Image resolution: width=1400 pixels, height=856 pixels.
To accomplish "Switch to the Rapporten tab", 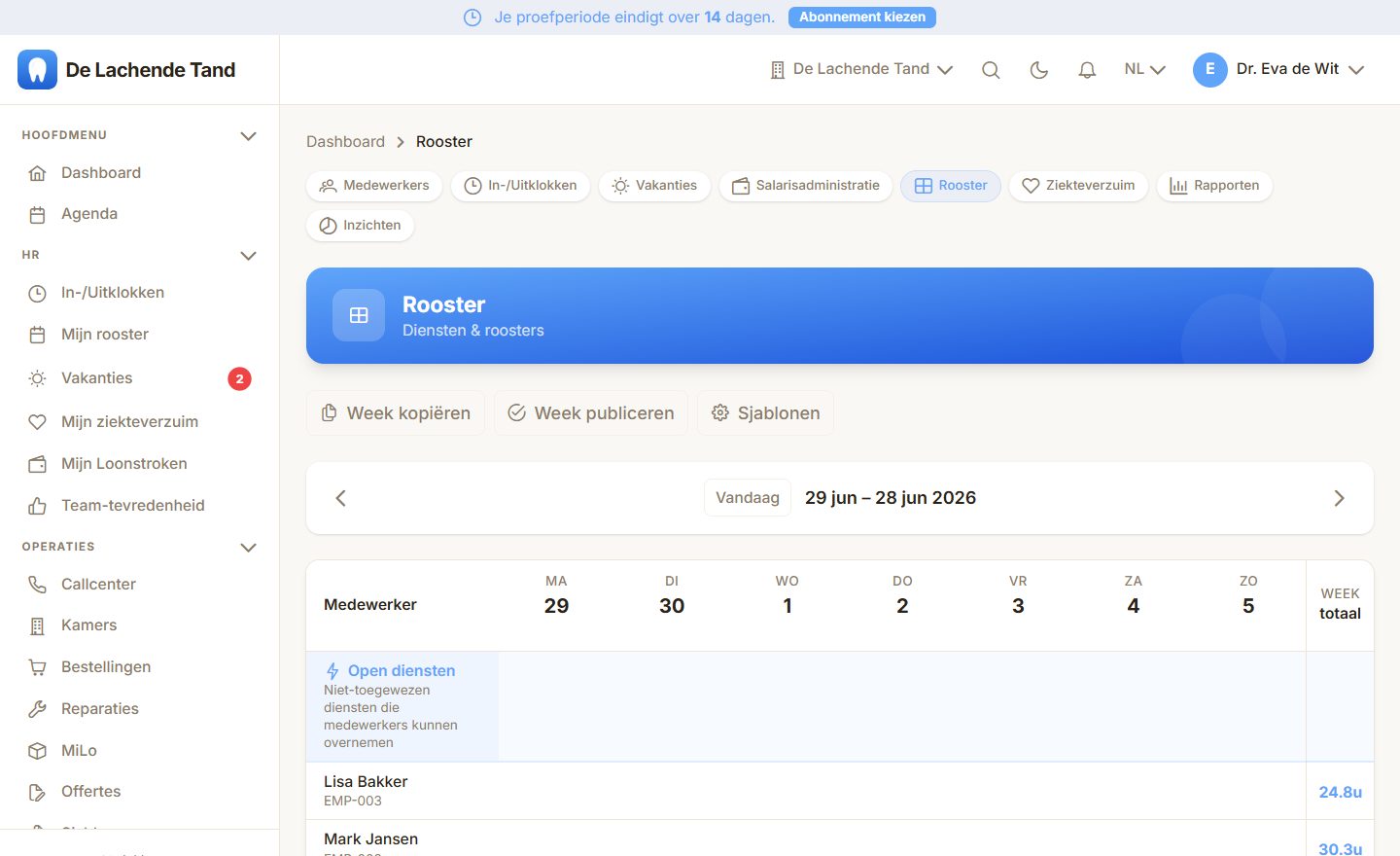I will pos(1214,186).
